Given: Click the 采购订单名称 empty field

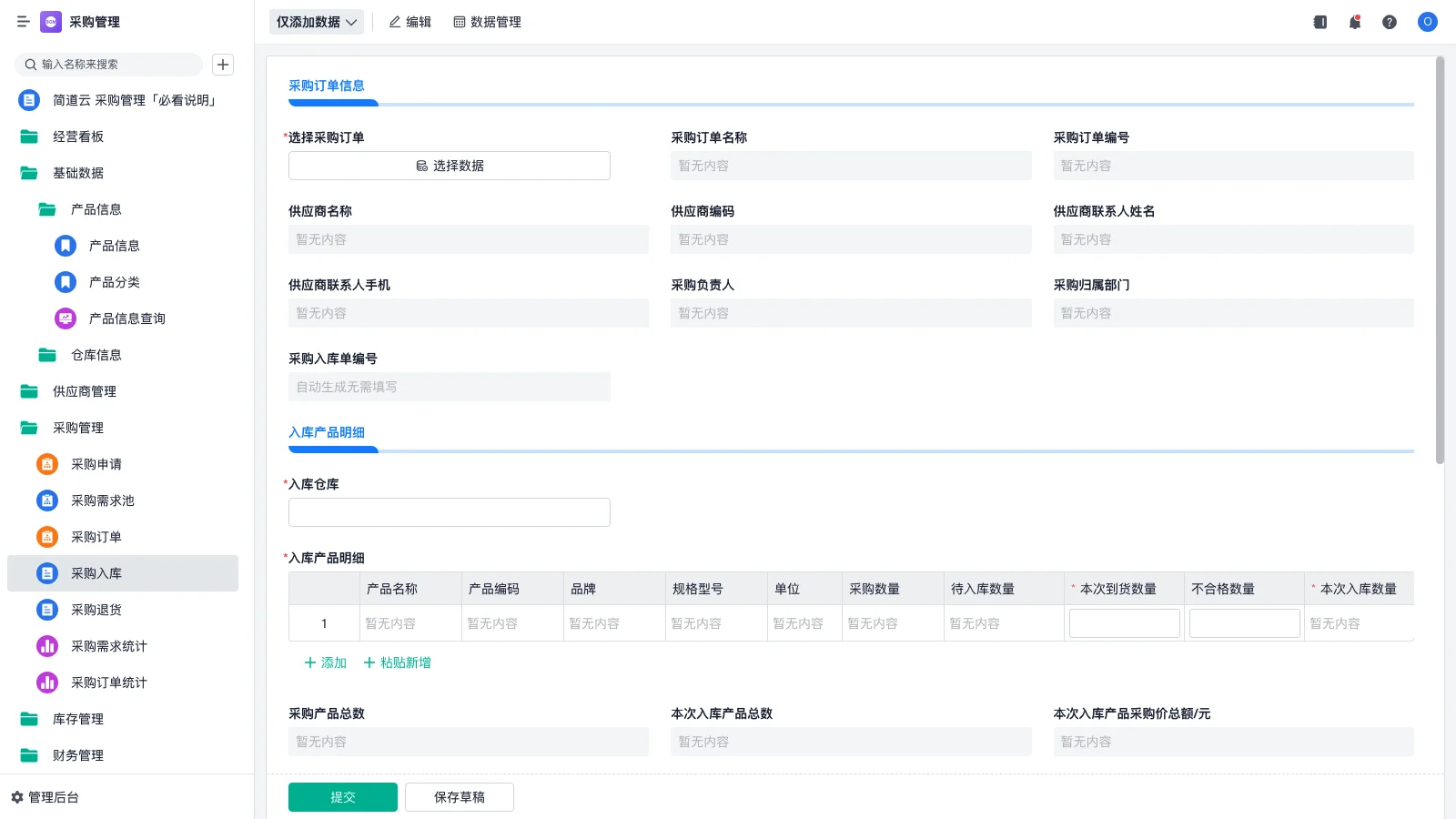Looking at the screenshot, I should [851, 166].
